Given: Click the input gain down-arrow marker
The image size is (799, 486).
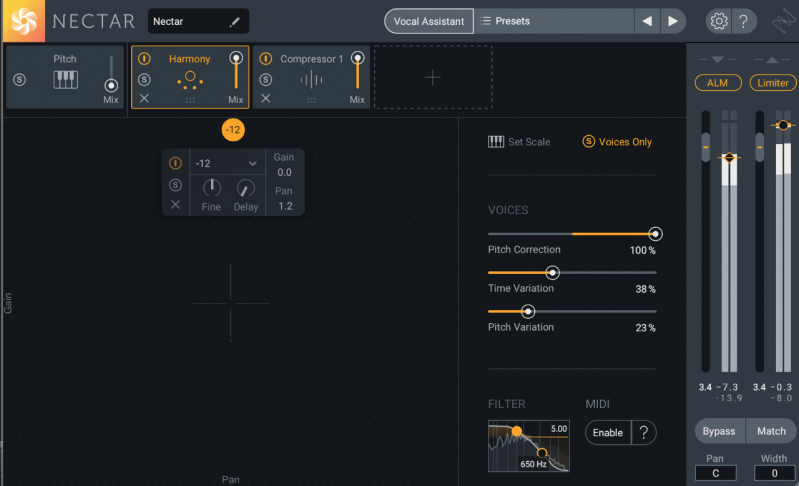Looking at the screenshot, I should (x=717, y=60).
